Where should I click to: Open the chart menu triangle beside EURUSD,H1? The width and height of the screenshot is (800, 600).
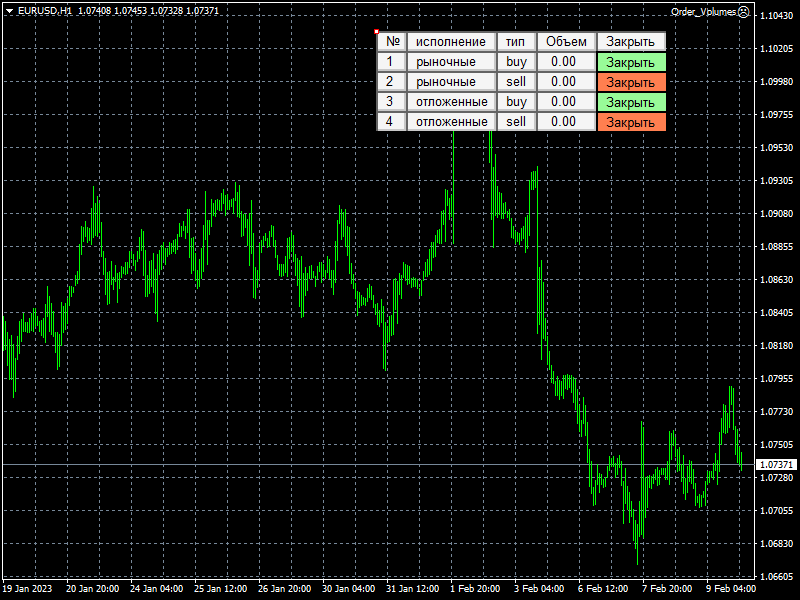click(9, 11)
